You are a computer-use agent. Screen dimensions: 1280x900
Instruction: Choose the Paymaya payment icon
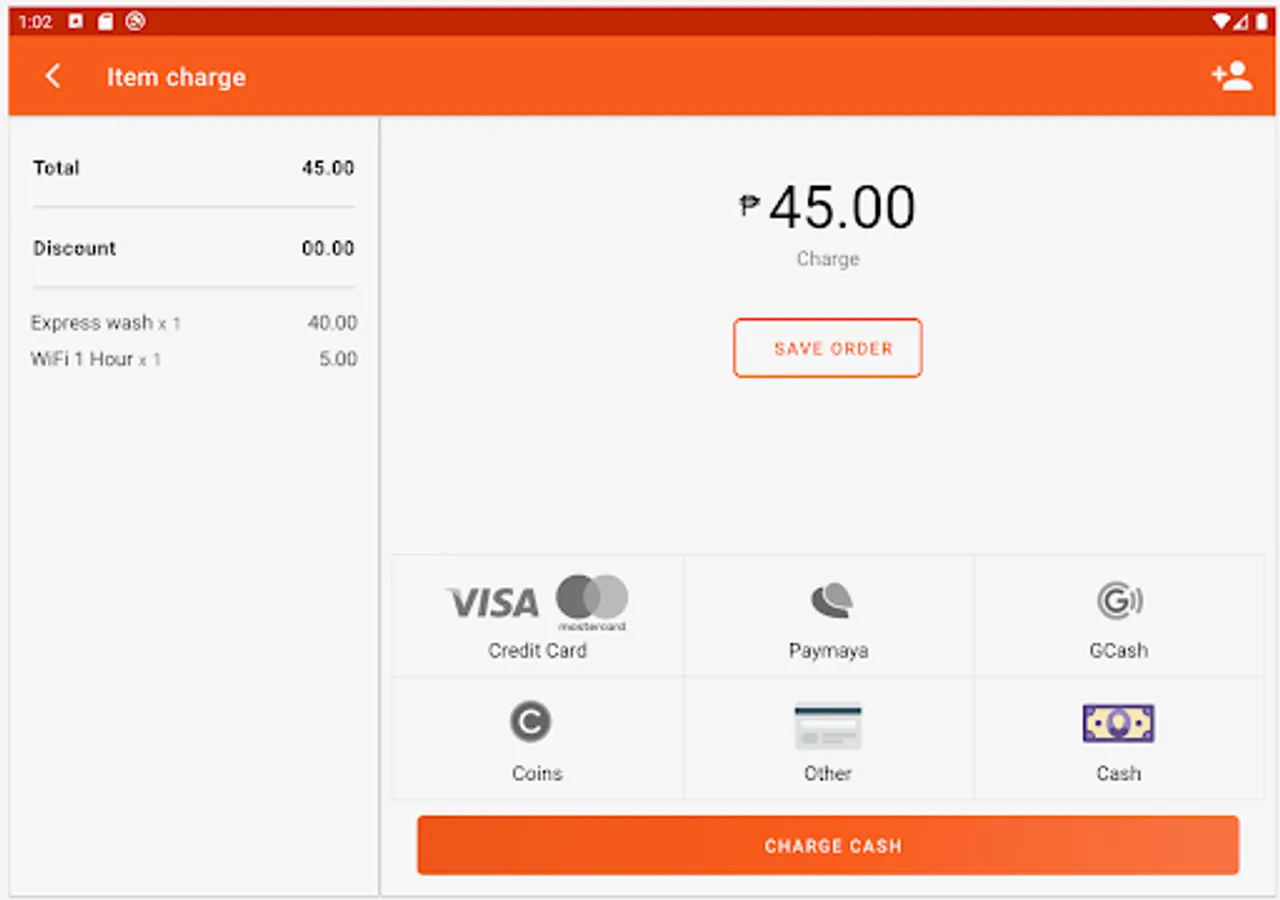[x=829, y=600]
